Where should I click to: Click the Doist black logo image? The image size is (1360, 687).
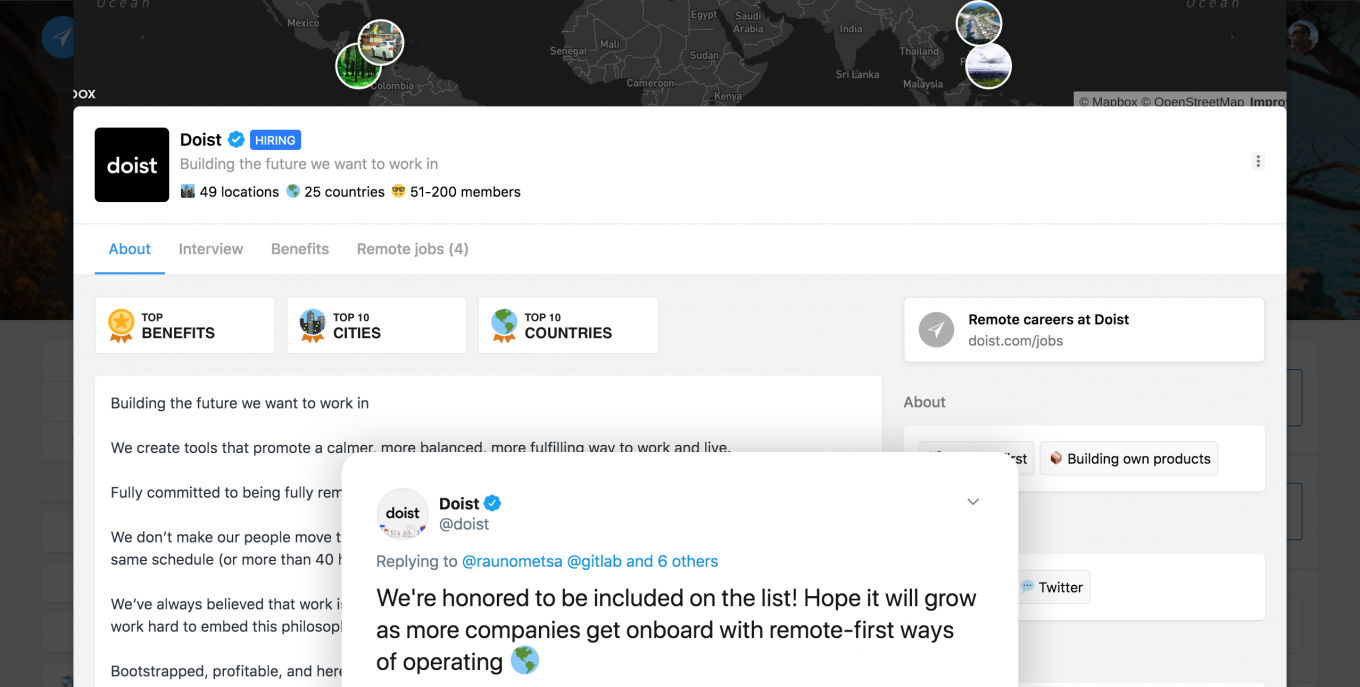tap(132, 165)
